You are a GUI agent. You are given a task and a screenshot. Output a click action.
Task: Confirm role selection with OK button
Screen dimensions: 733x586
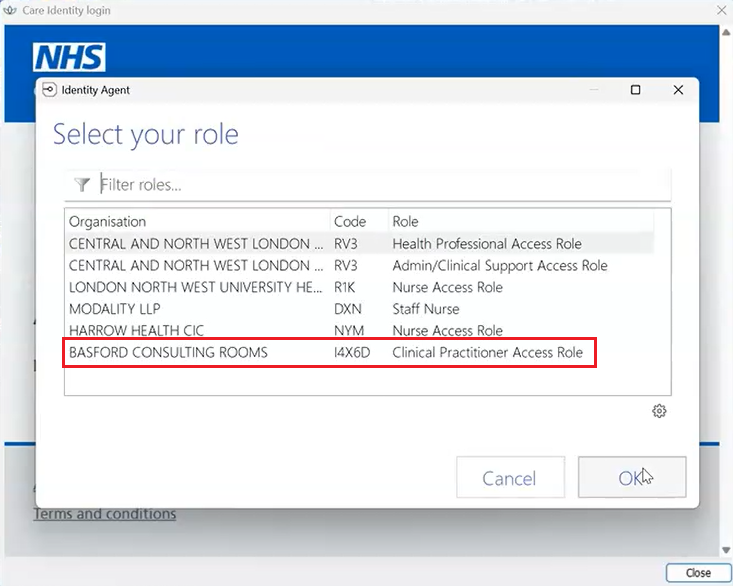632,477
